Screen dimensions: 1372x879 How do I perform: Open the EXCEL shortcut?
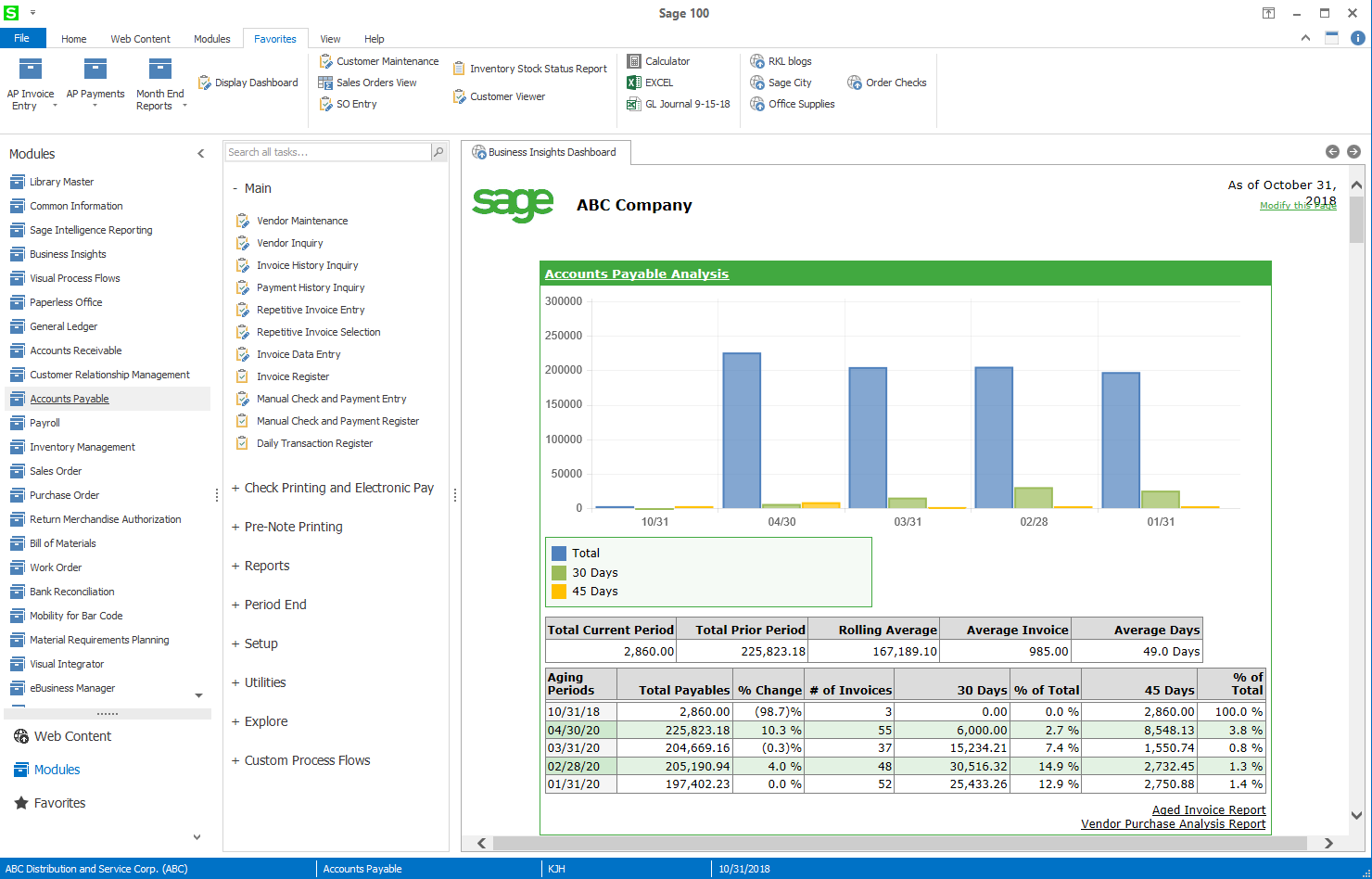tap(658, 83)
